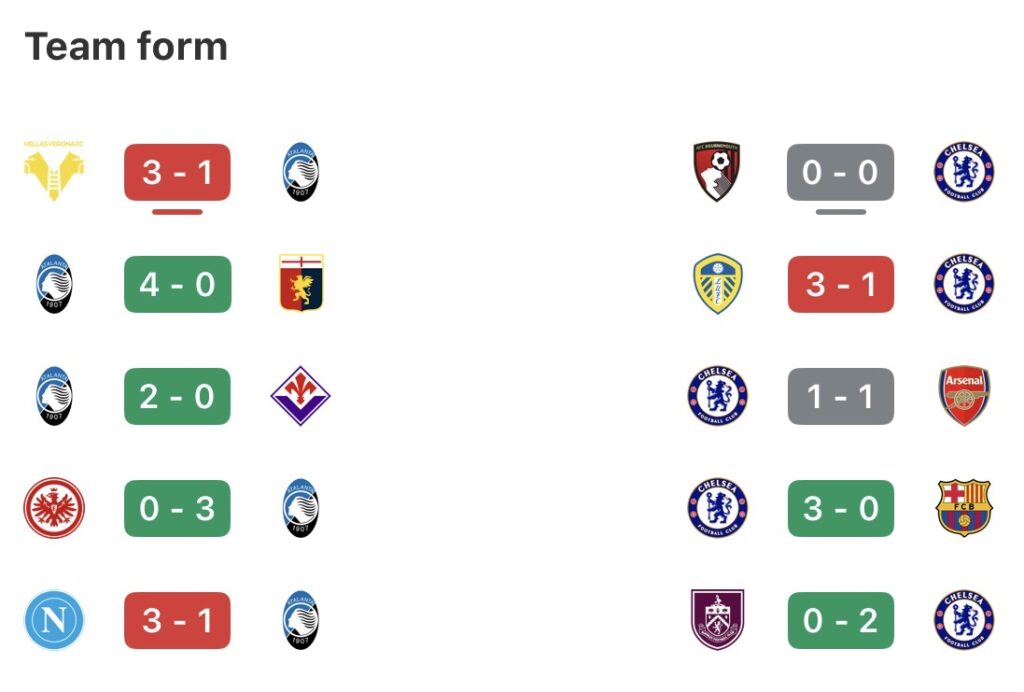The image size is (1024, 692).
Task: Tap the FC Barcelona crest
Action: click(x=964, y=508)
